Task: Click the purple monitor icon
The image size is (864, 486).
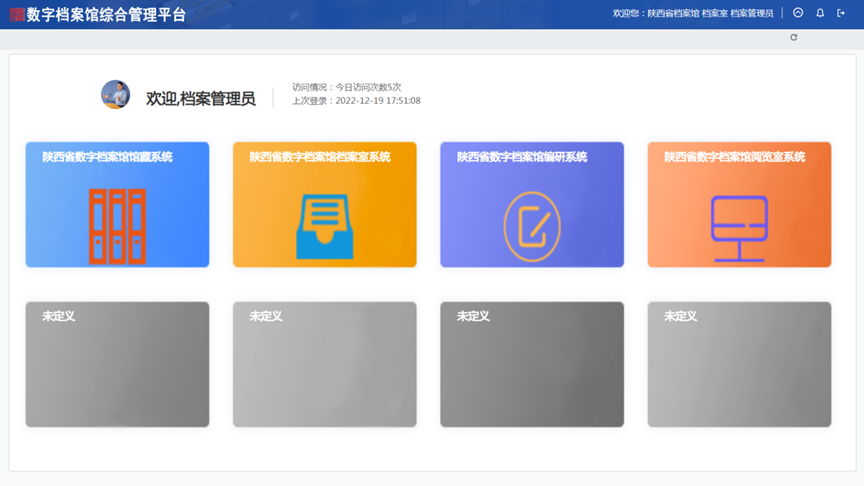Action: (739, 228)
